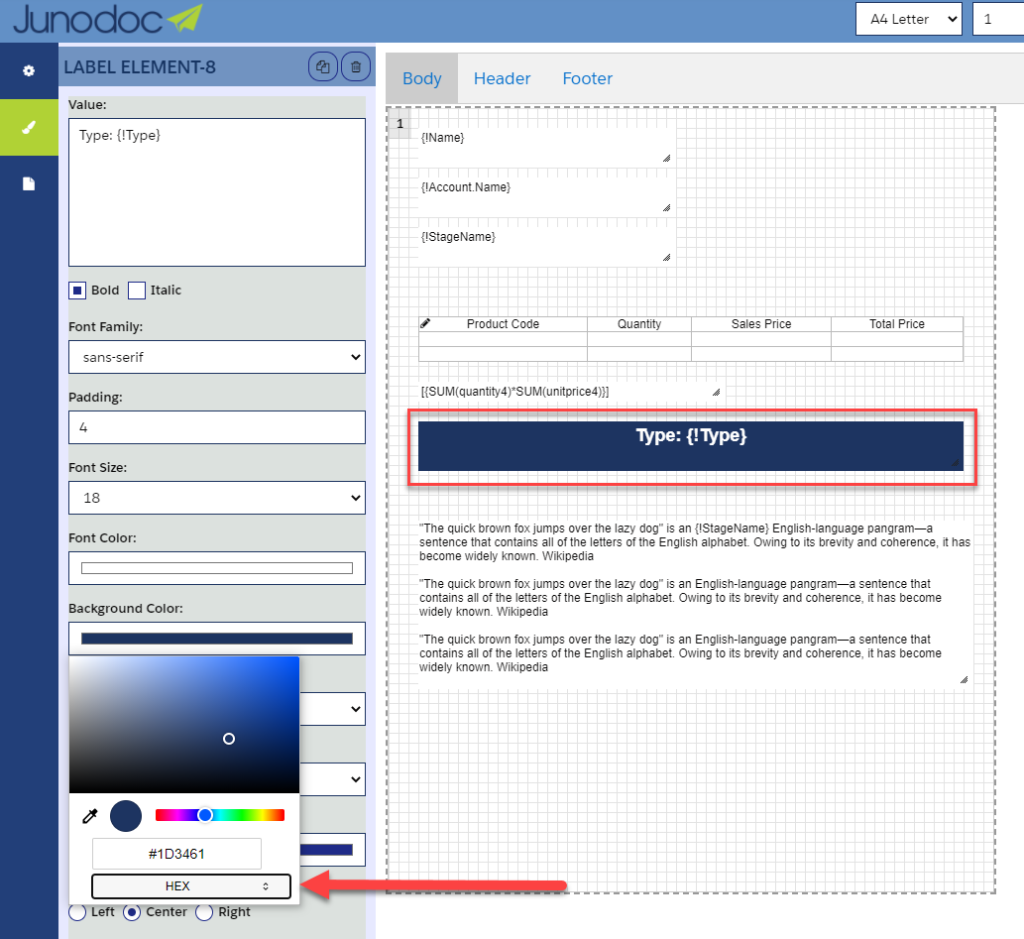The width and height of the screenshot is (1024, 939).
Task: Click resize handle of the SUM formula element
Action: [x=716, y=392]
